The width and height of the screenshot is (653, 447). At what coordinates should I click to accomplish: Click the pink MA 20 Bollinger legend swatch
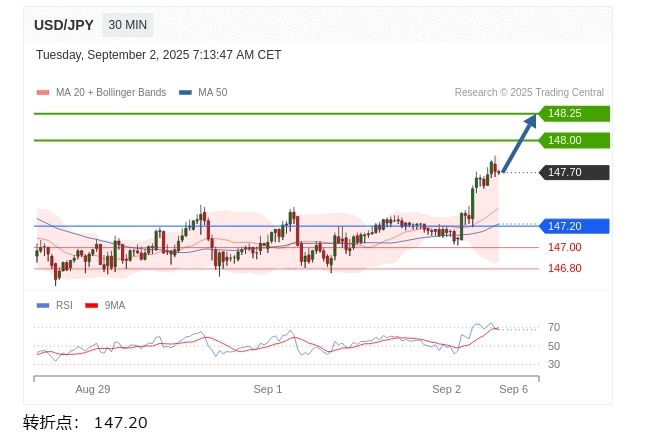click(43, 92)
